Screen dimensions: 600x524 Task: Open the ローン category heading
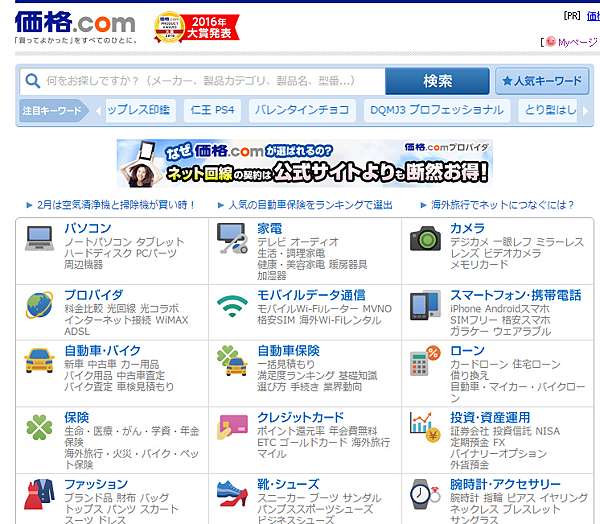click(x=467, y=351)
